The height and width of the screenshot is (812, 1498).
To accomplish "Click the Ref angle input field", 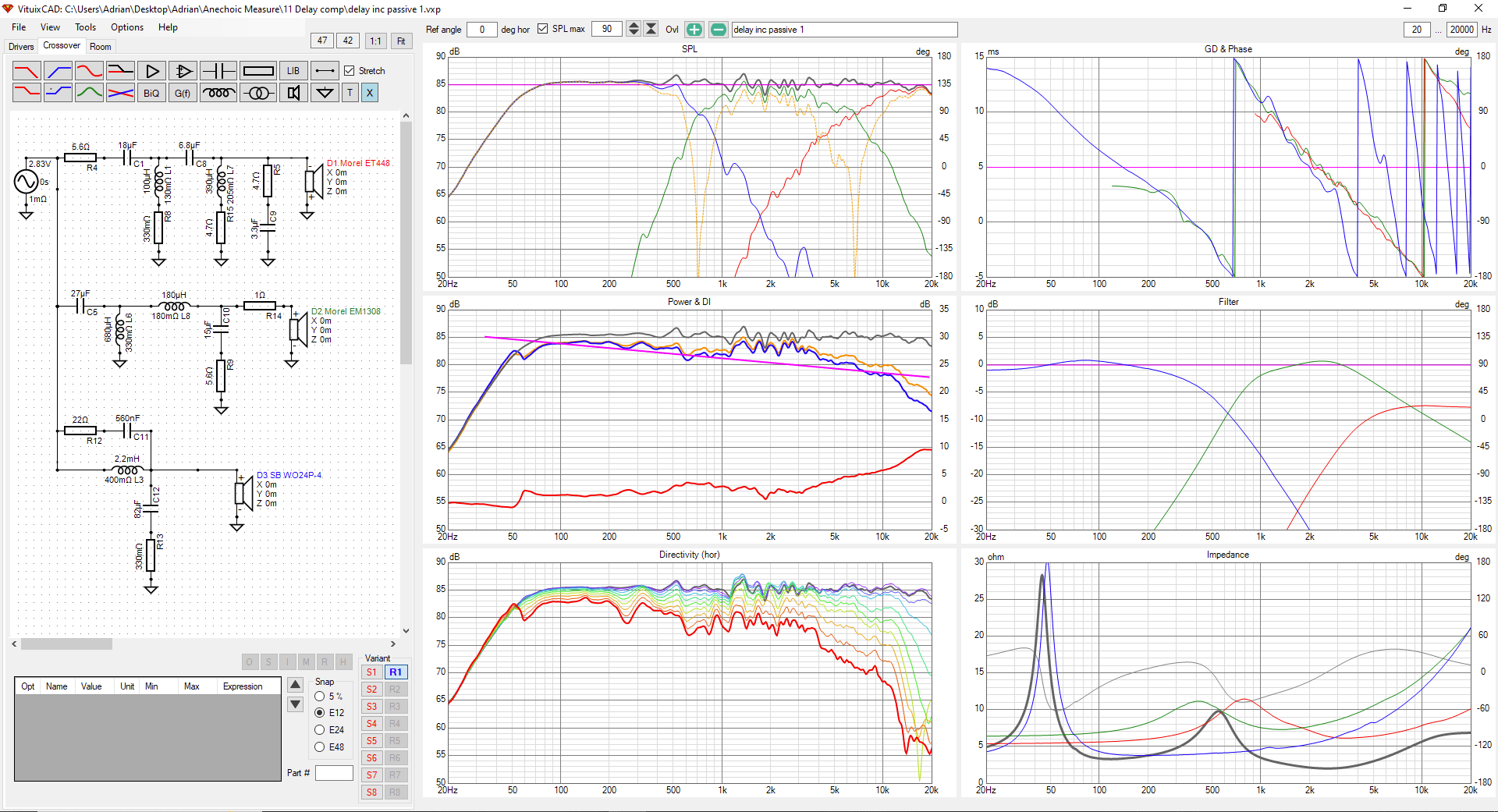I will click(481, 29).
